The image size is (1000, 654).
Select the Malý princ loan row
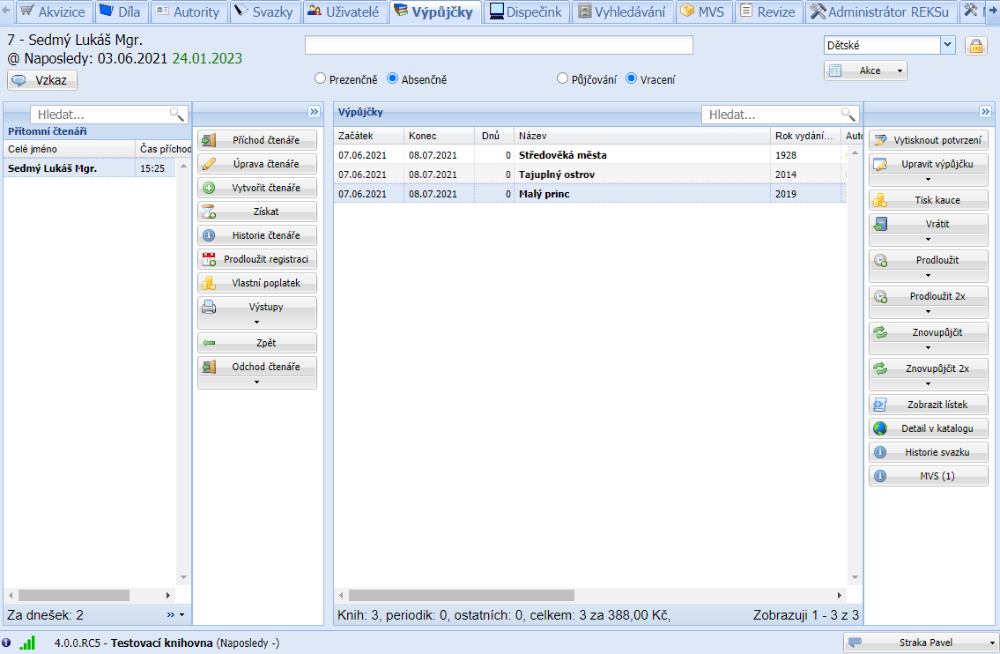pos(598,194)
